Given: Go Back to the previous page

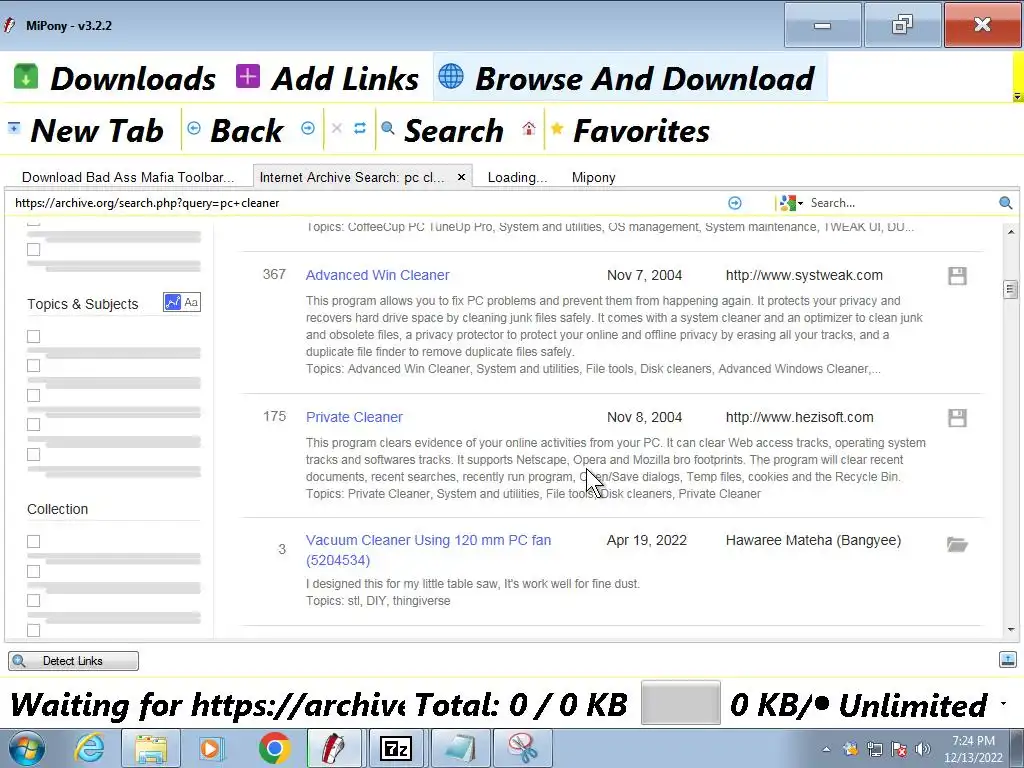Looking at the screenshot, I should [236, 130].
